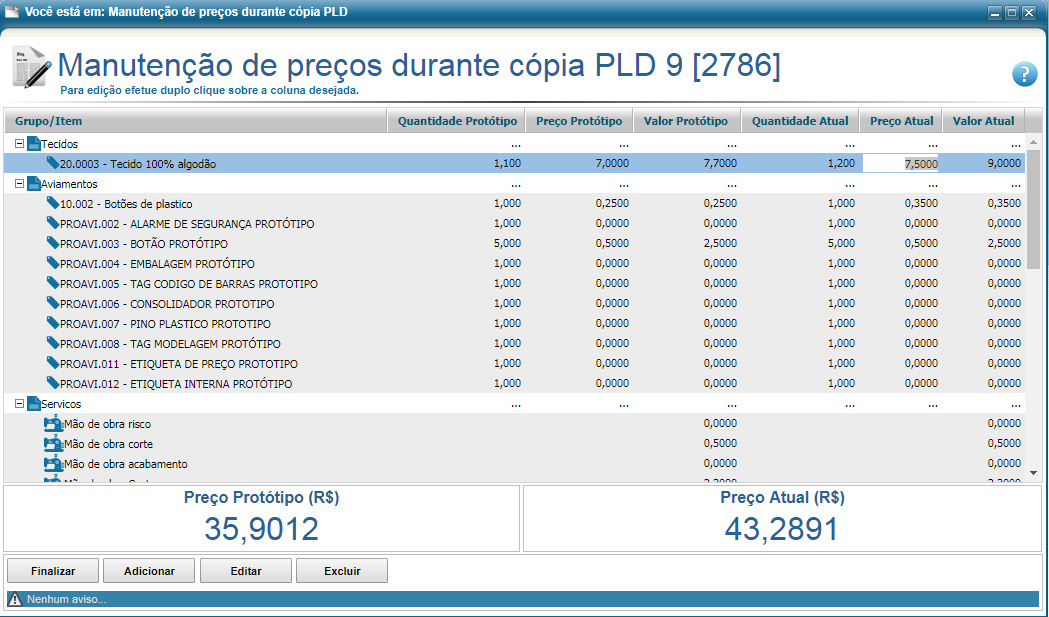1049x617 pixels.
Task: Click the tag icon of 20.0003 Tecido row
Action: coord(53,163)
